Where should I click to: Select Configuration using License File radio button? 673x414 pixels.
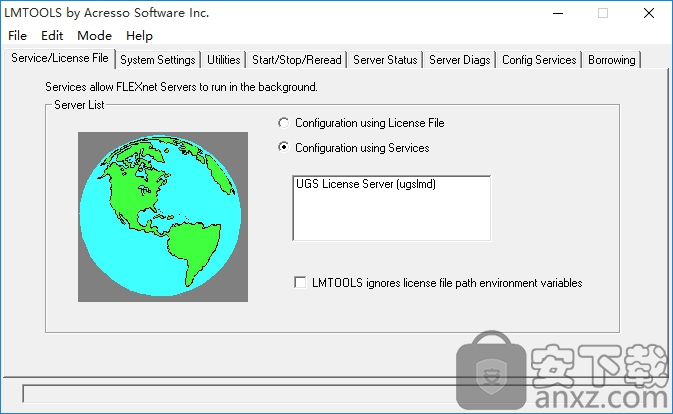(x=283, y=123)
